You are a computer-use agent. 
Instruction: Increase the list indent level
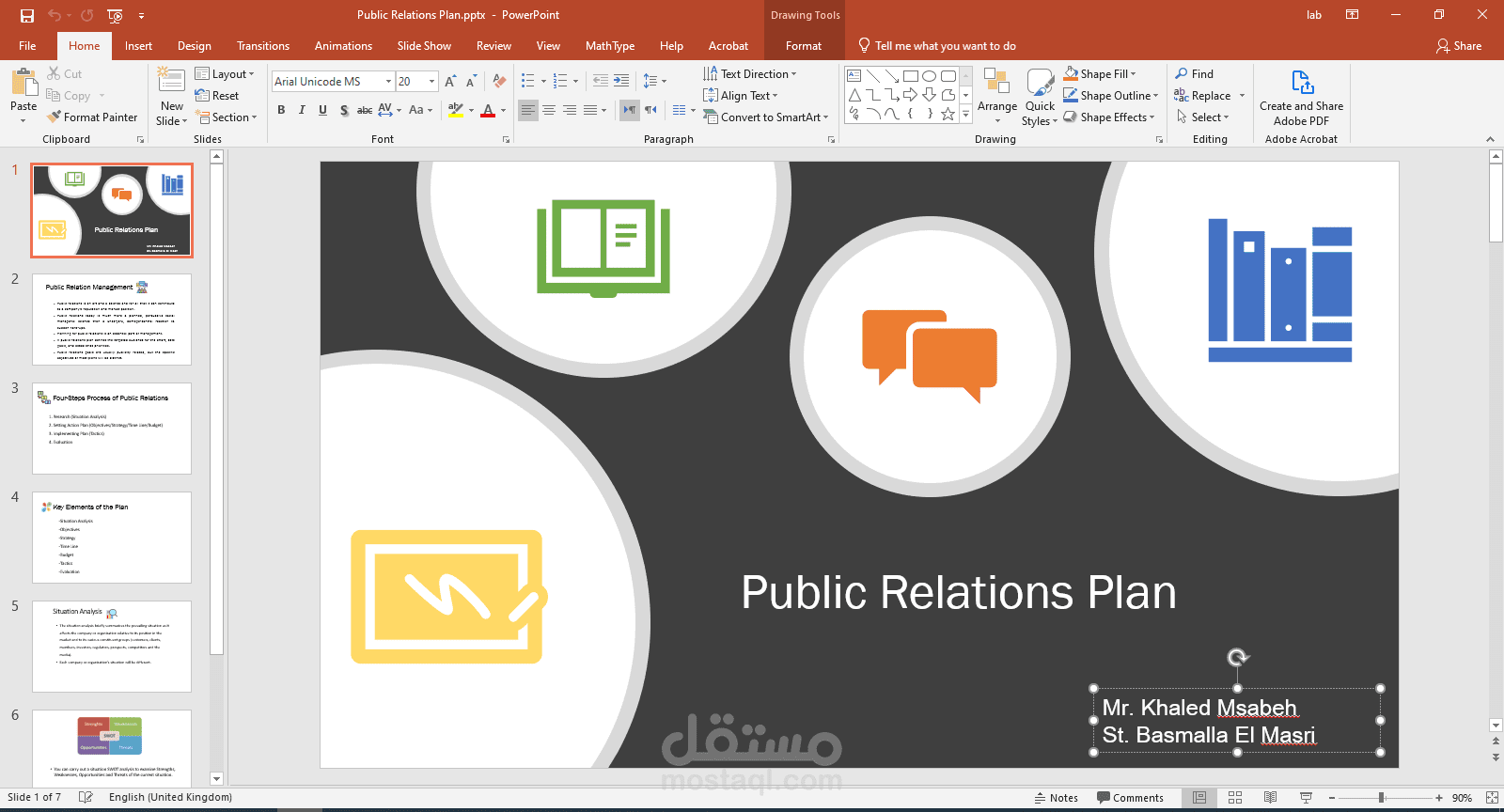click(x=621, y=82)
